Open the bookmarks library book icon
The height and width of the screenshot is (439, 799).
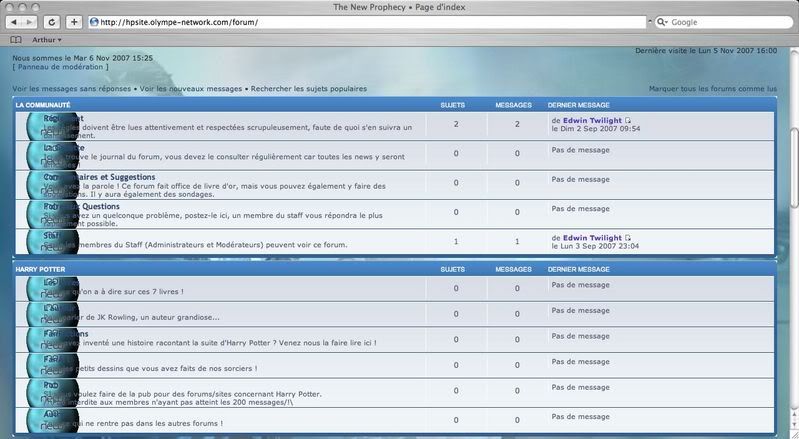pyautogui.click(x=15, y=40)
